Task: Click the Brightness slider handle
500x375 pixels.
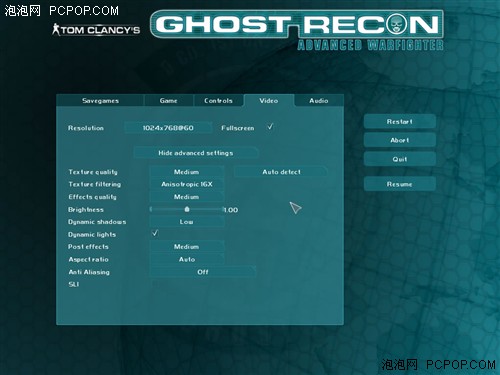Action: click(x=187, y=209)
